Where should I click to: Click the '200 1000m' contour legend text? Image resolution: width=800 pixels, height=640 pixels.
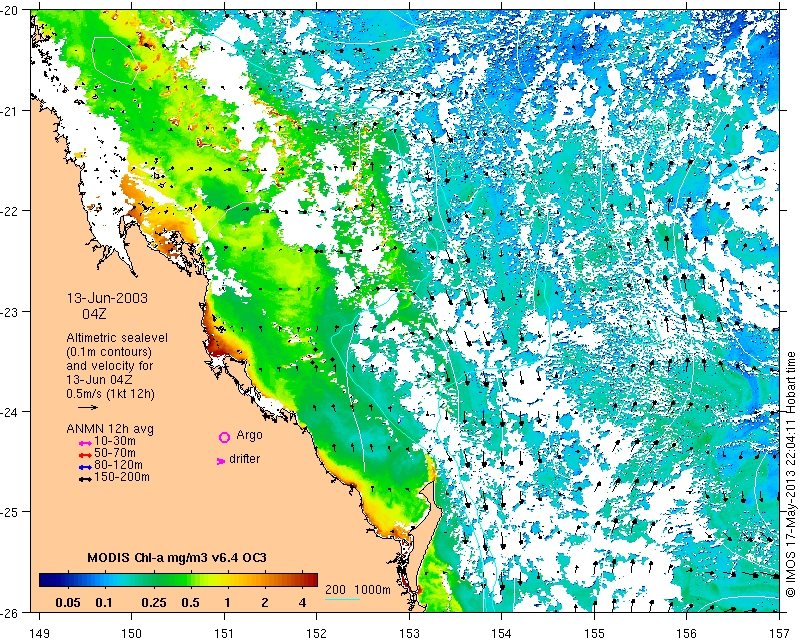pyautogui.click(x=358, y=590)
